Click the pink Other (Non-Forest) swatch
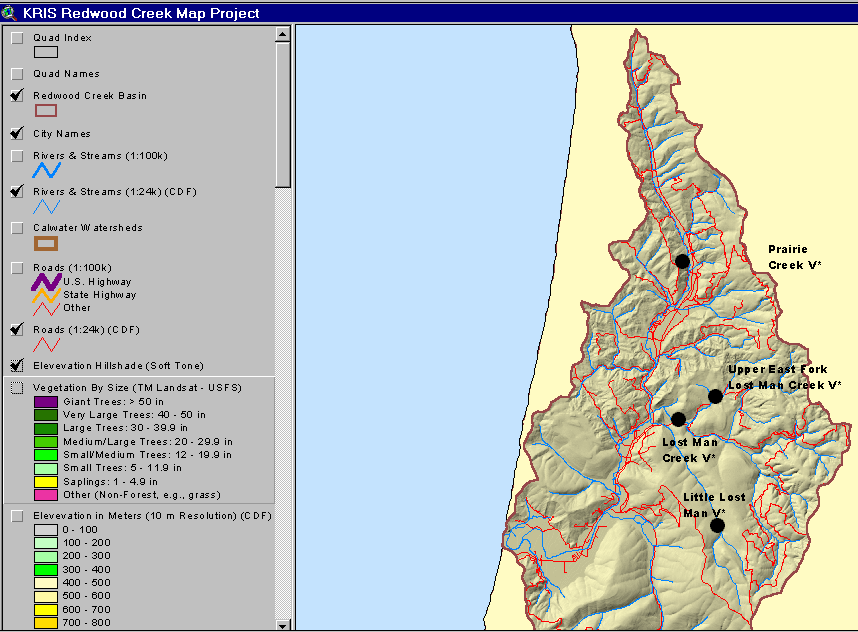858x632 pixels. 46,495
